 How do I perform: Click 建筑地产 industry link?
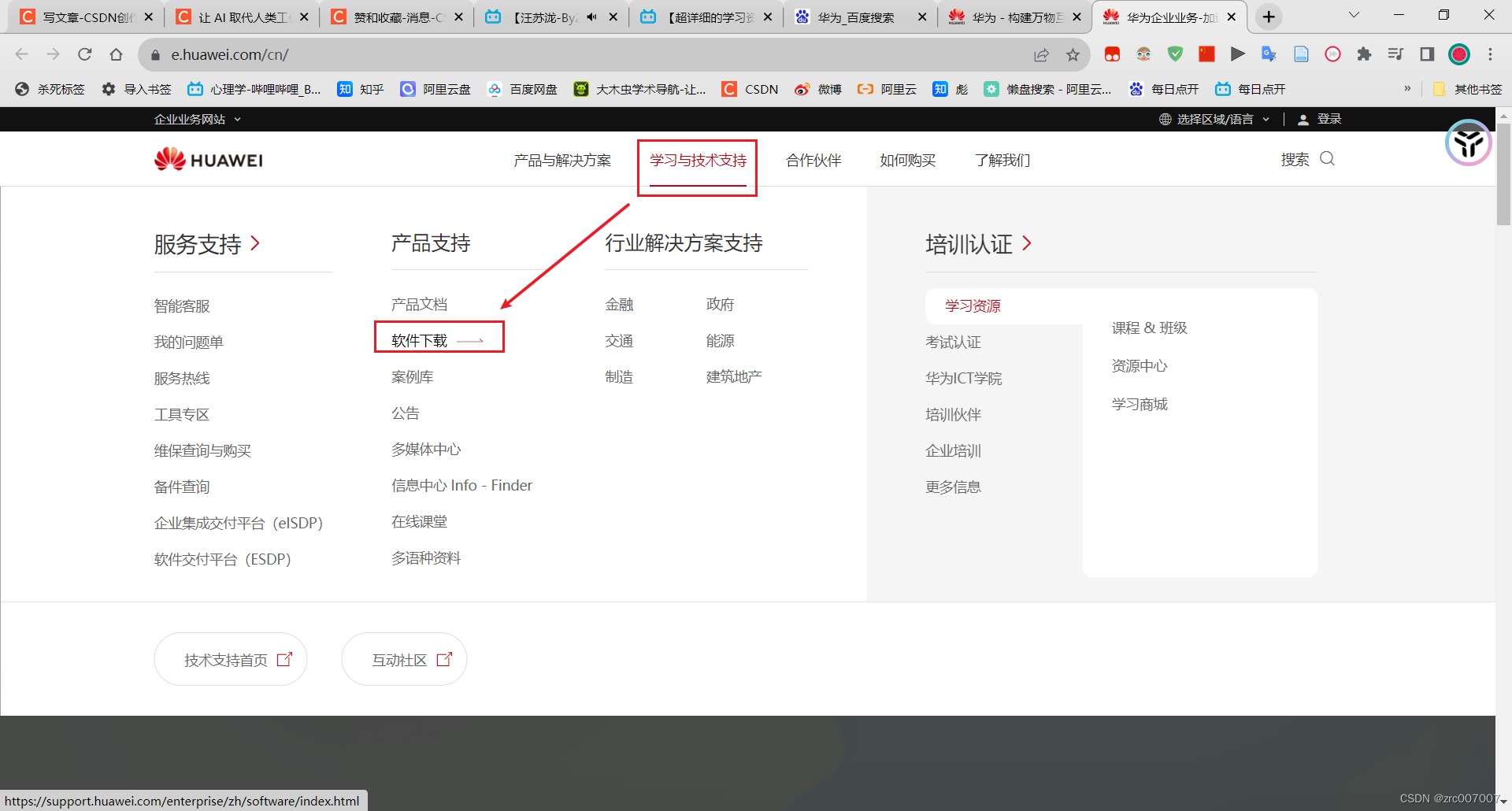[734, 376]
